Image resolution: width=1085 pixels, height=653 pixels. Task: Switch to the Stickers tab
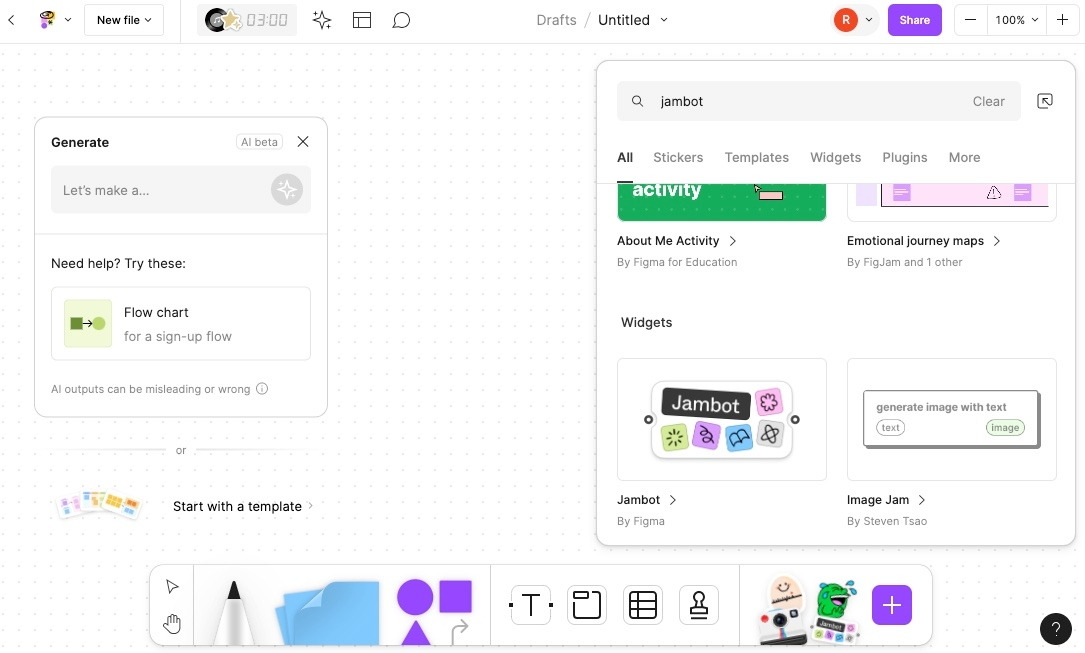pyautogui.click(x=678, y=158)
